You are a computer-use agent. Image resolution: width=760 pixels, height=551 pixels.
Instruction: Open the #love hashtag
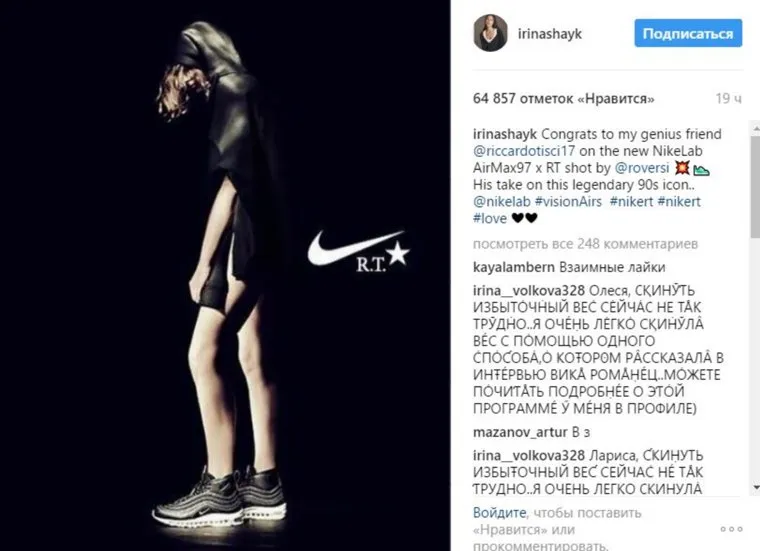tap(490, 219)
